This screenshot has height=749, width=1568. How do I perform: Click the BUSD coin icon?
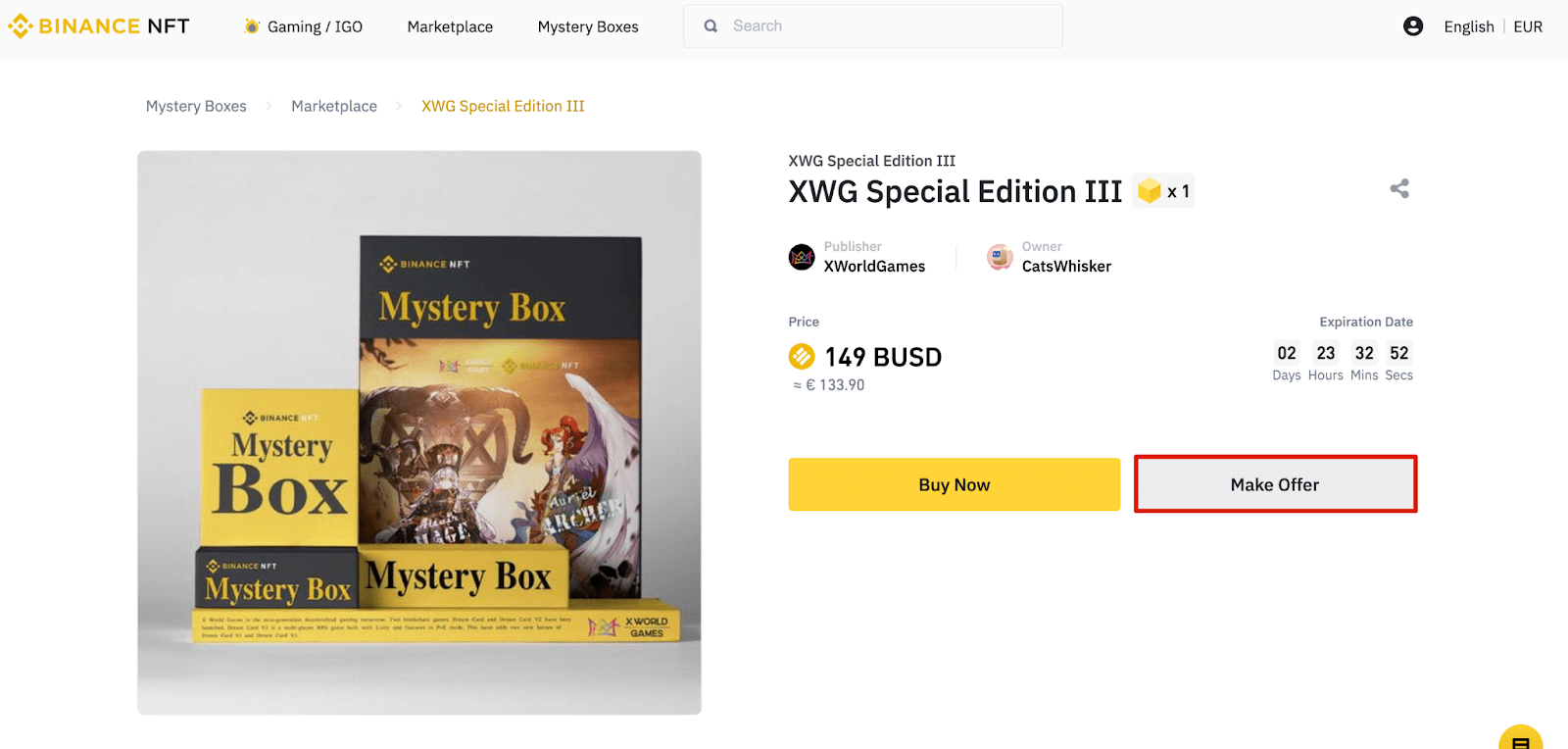coord(802,356)
